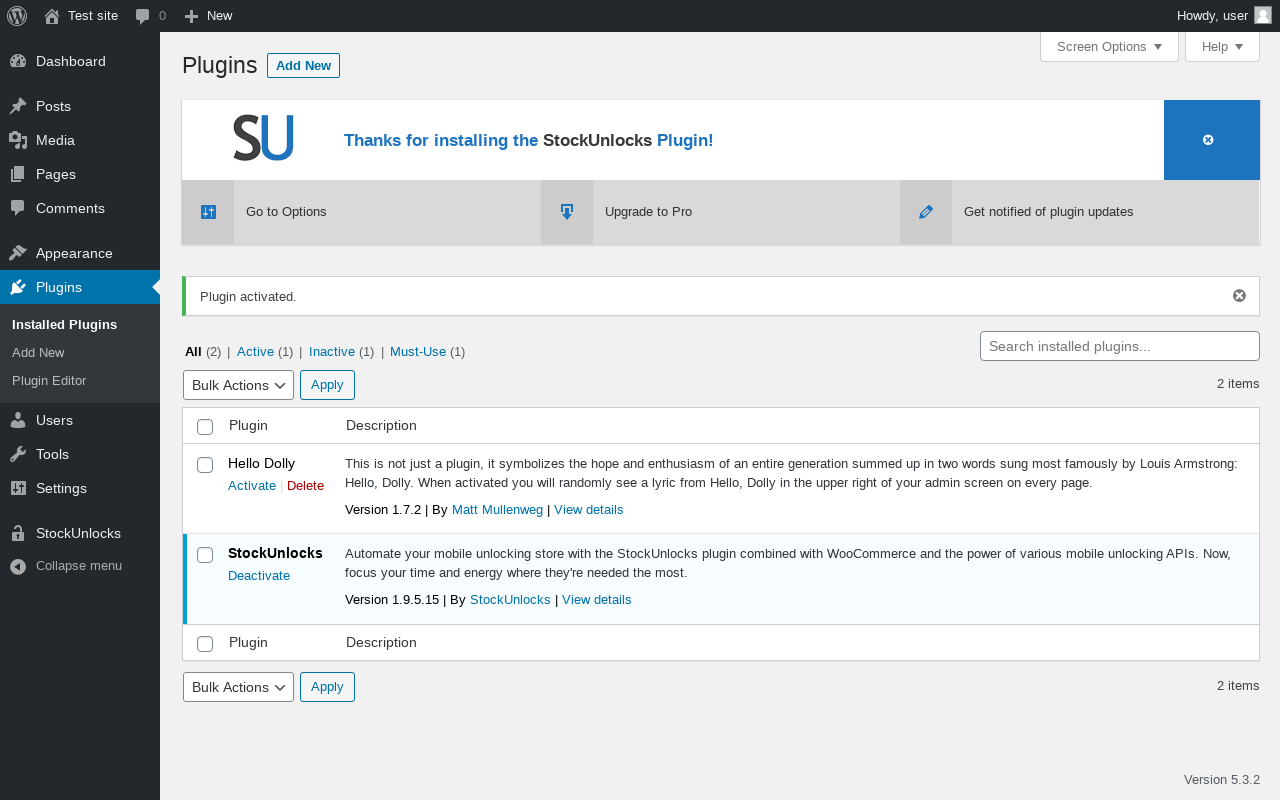Open Dashboard in the sidebar menu
1280x800 pixels.
coord(80,61)
